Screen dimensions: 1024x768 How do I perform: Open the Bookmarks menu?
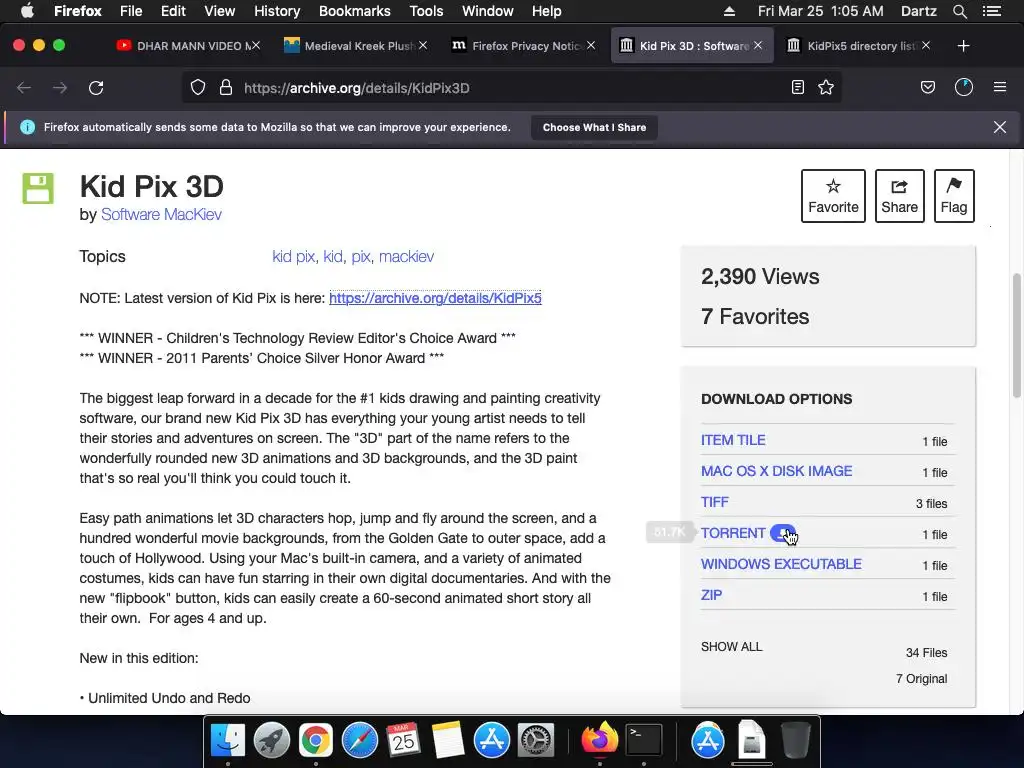355,11
